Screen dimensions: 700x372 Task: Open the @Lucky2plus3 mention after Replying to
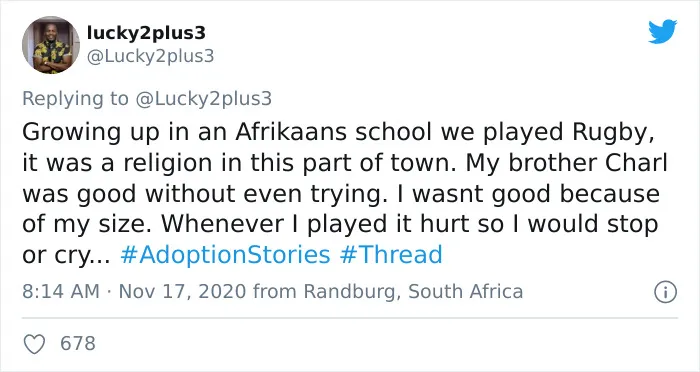point(203,98)
